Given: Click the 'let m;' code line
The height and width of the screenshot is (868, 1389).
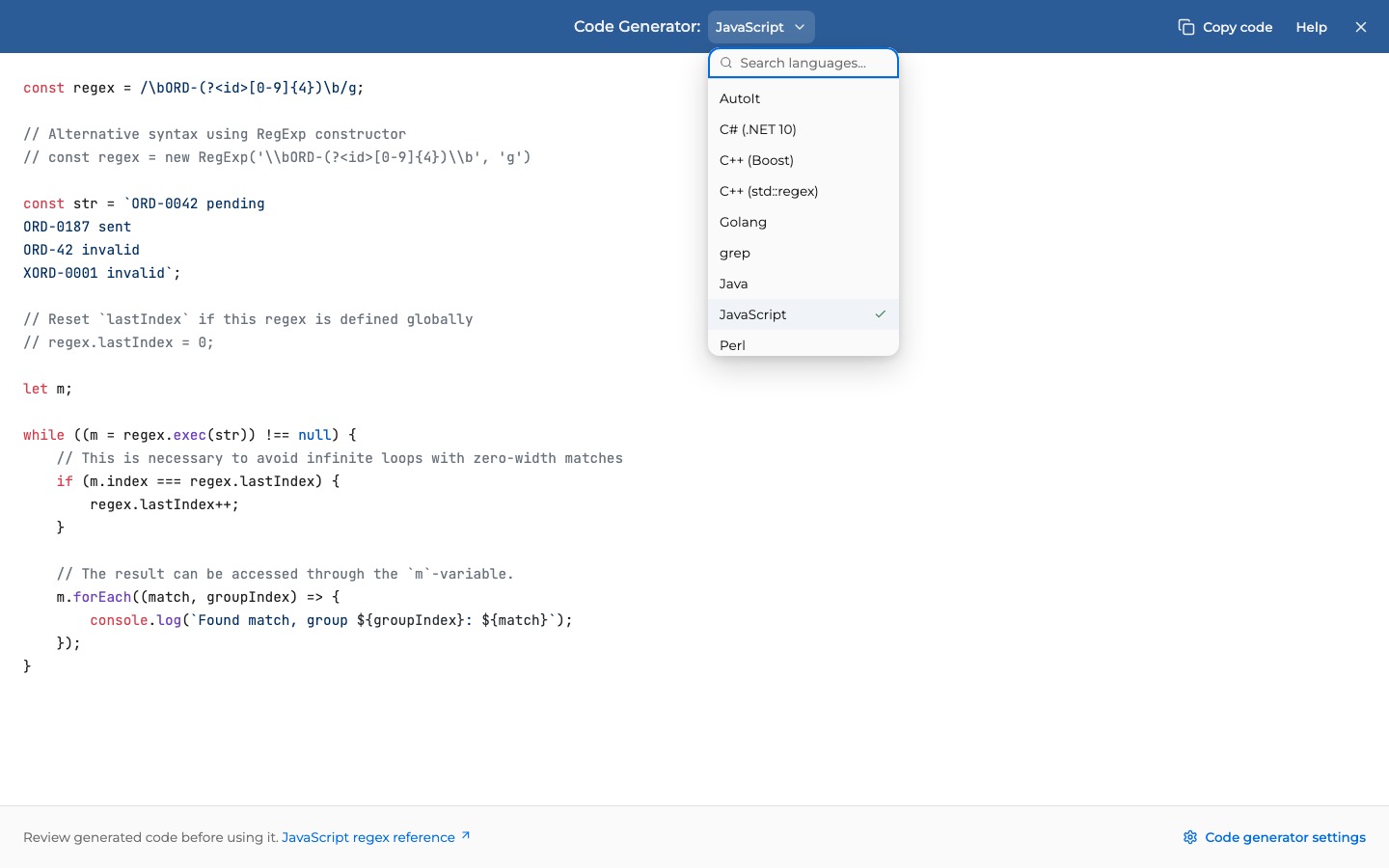Looking at the screenshot, I should pos(47,389).
